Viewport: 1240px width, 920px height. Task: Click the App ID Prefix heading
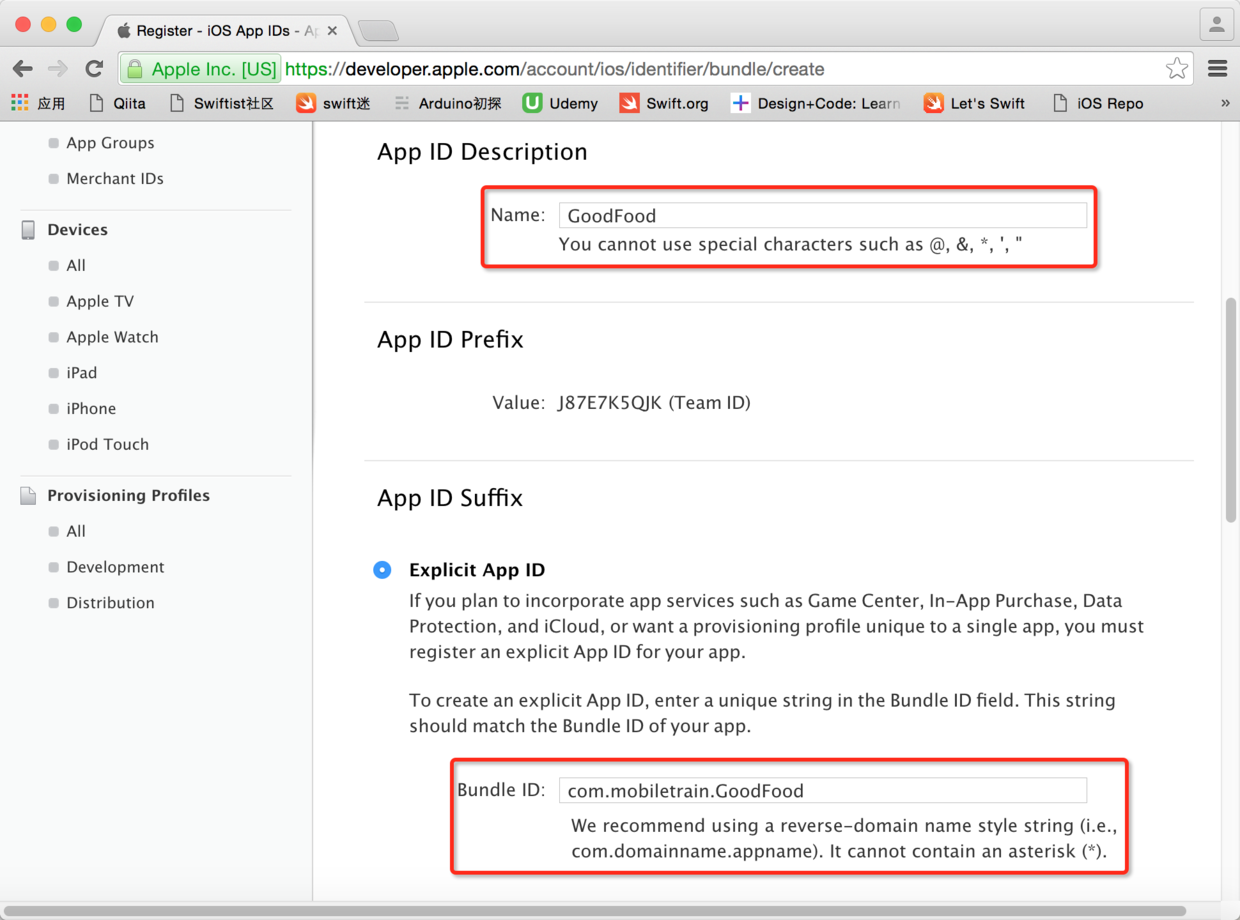coord(450,340)
